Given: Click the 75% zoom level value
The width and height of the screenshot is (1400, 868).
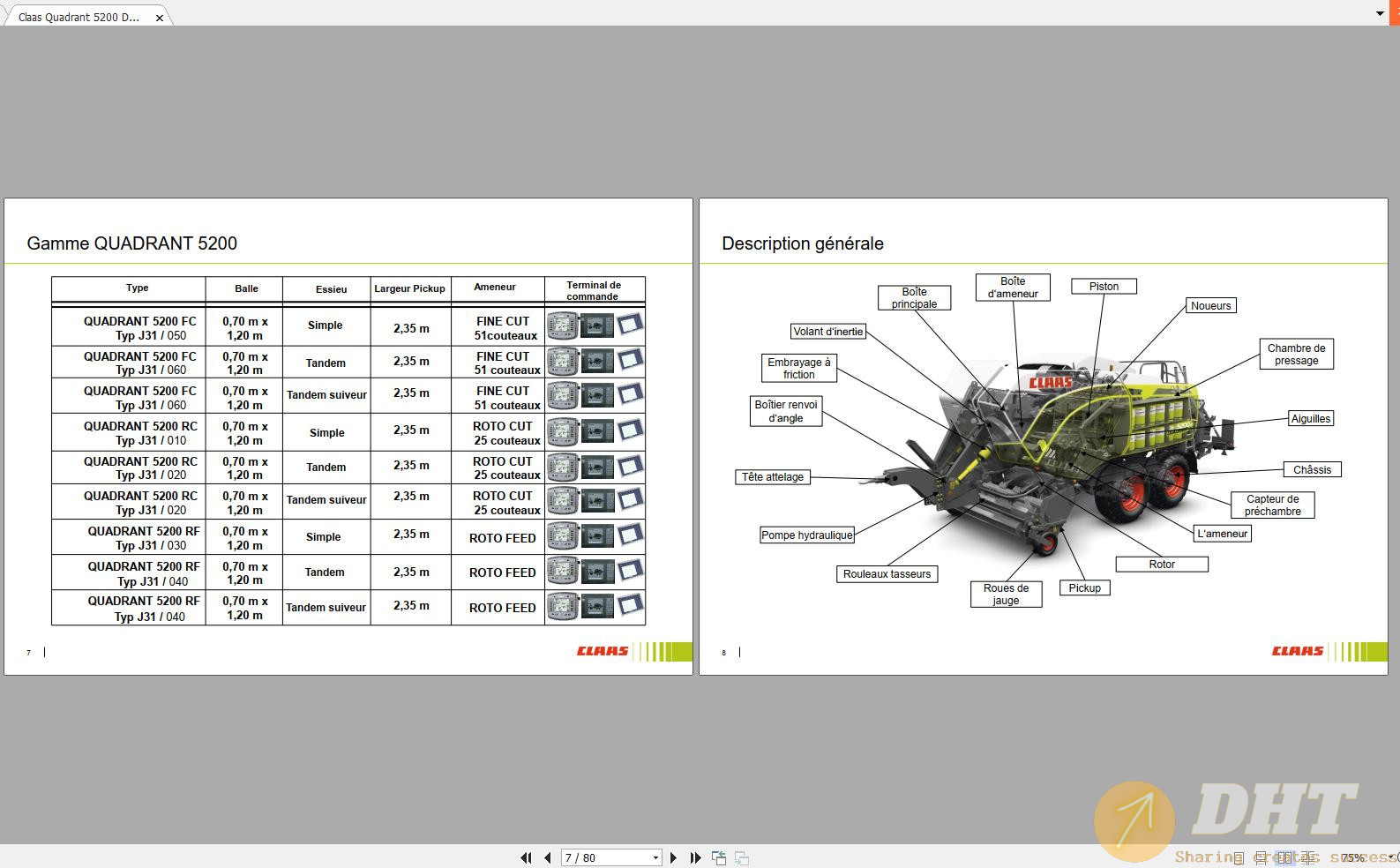Looking at the screenshot, I should (1352, 857).
